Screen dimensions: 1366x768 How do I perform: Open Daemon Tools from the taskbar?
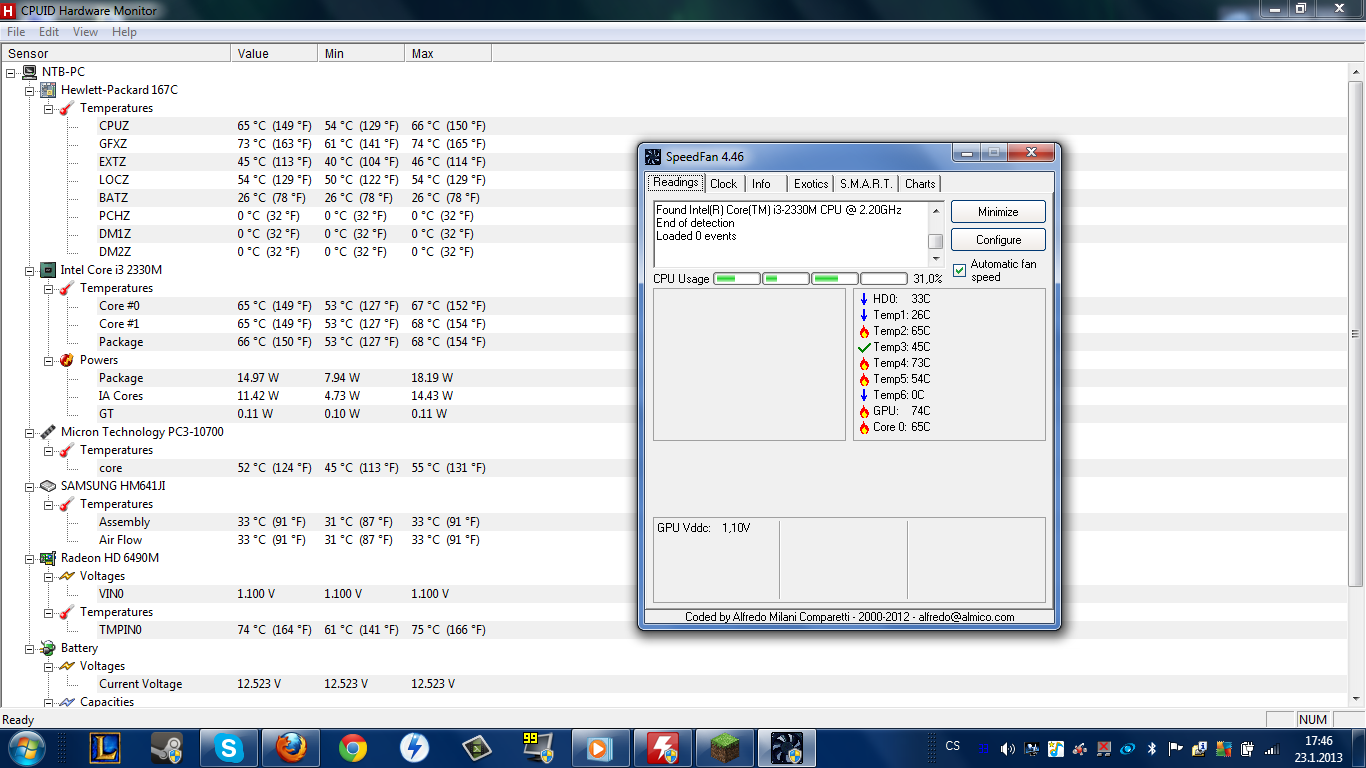pyautogui.click(x=415, y=747)
